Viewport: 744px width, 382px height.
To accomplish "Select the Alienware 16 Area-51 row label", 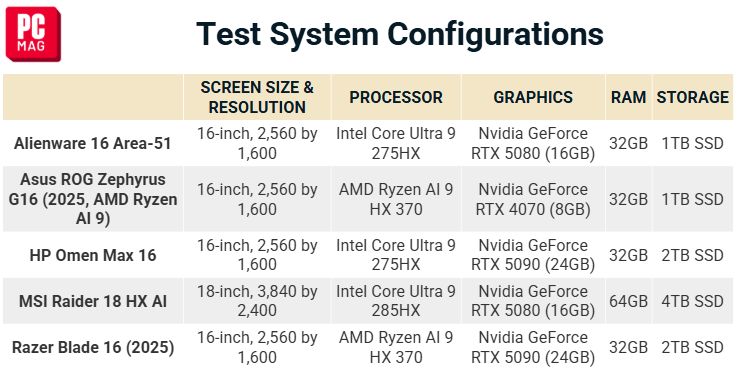I will pos(93,143).
